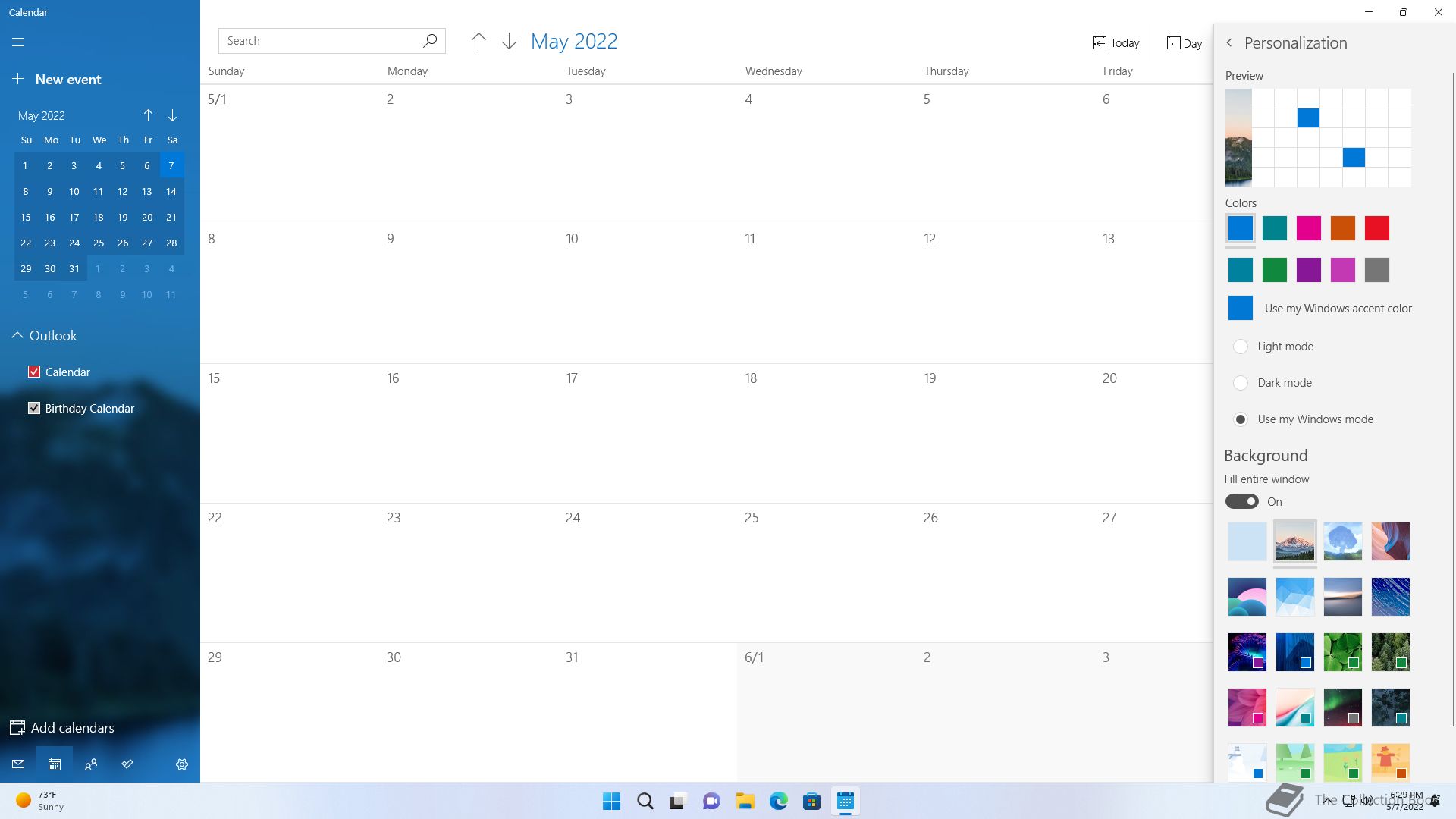
Task: Open Windows Start menu
Action: [x=611, y=802]
